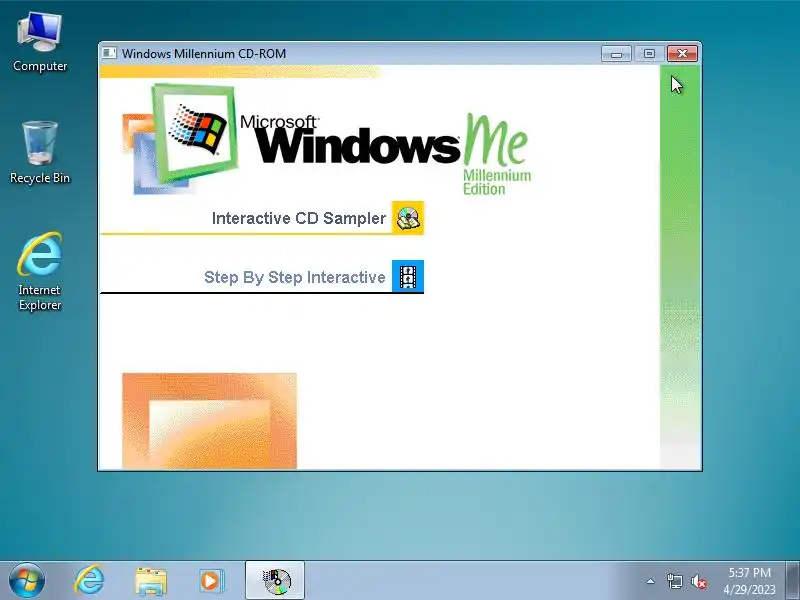Click the Windows Millennium CD-ROM taskbar button
The width and height of the screenshot is (800, 600).
point(275,580)
